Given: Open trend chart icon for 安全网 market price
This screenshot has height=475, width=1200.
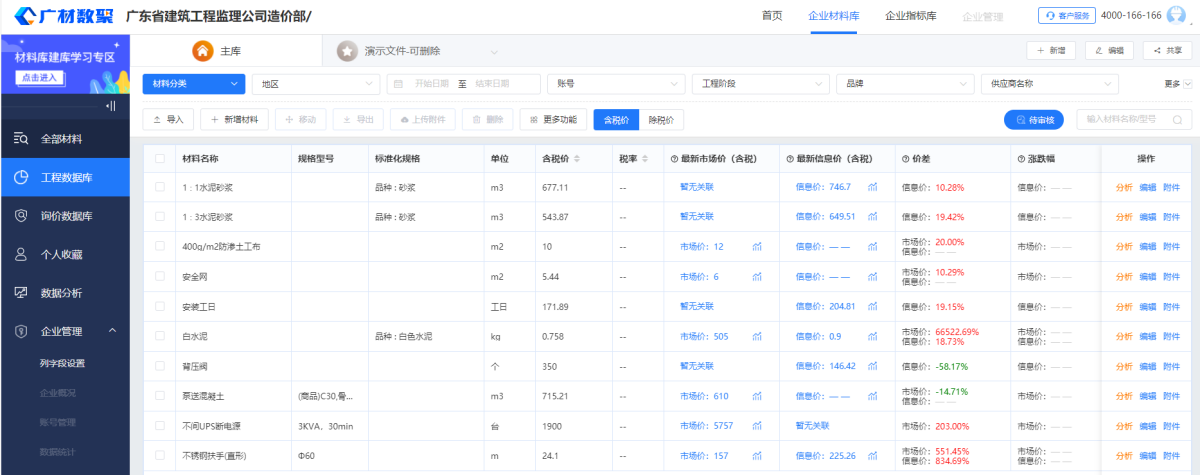Looking at the screenshot, I should point(757,276).
